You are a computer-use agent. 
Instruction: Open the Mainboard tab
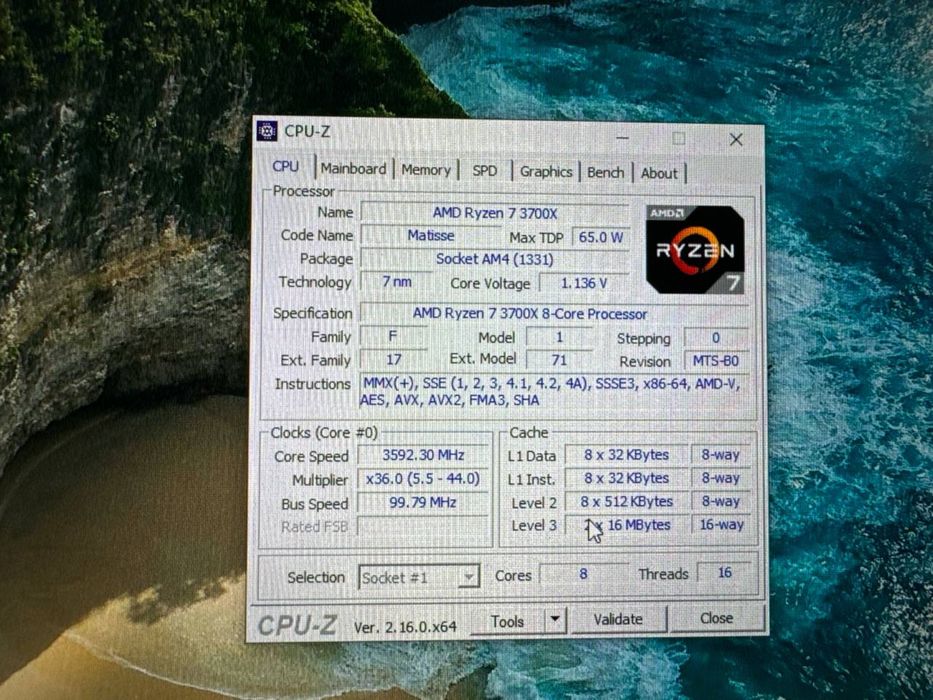point(354,169)
